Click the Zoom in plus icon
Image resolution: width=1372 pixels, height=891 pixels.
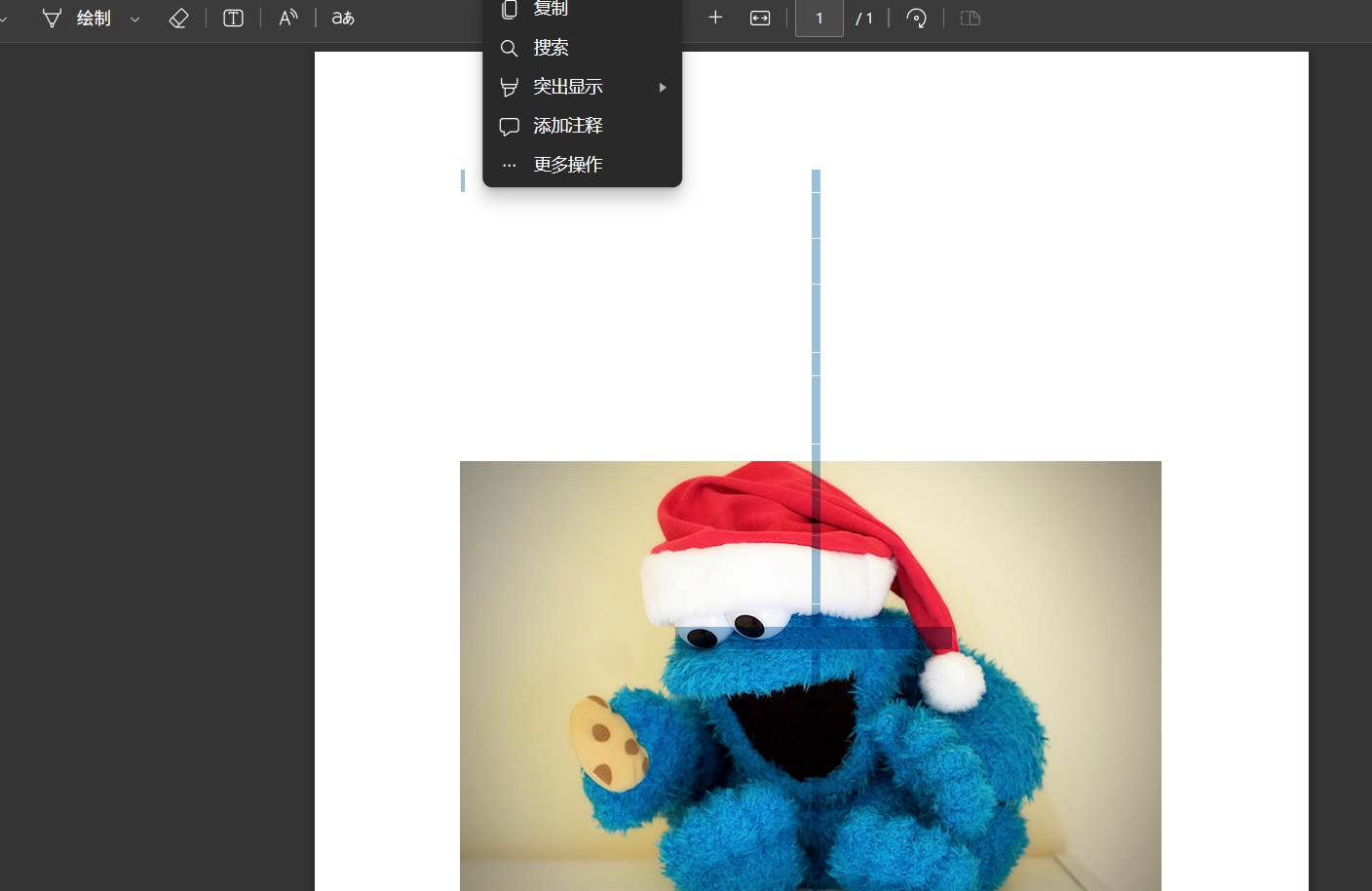tap(715, 18)
